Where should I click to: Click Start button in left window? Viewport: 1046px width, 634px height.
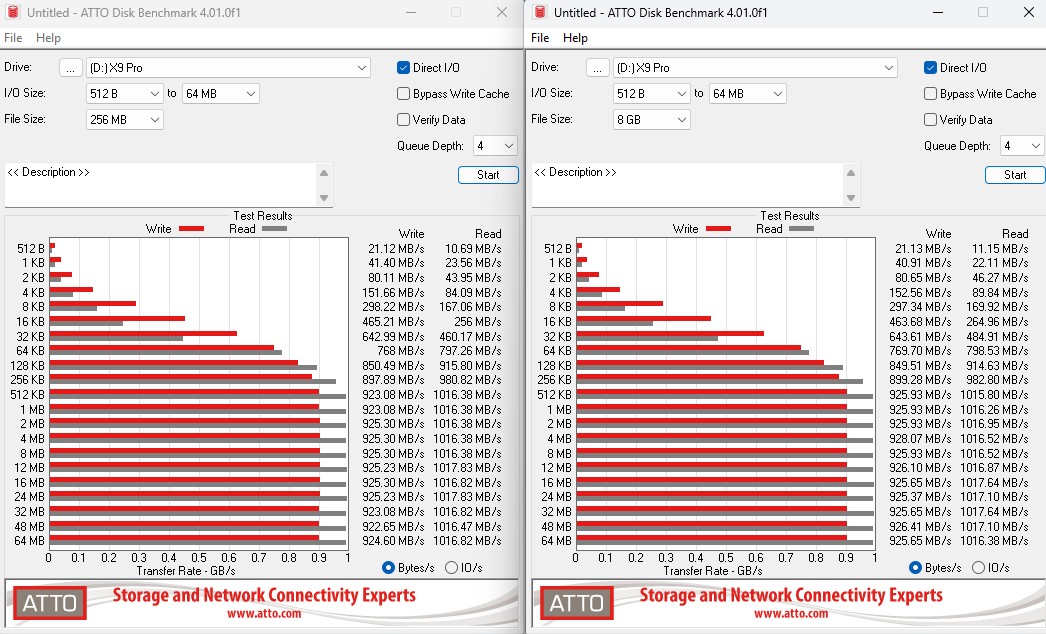coord(488,175)
